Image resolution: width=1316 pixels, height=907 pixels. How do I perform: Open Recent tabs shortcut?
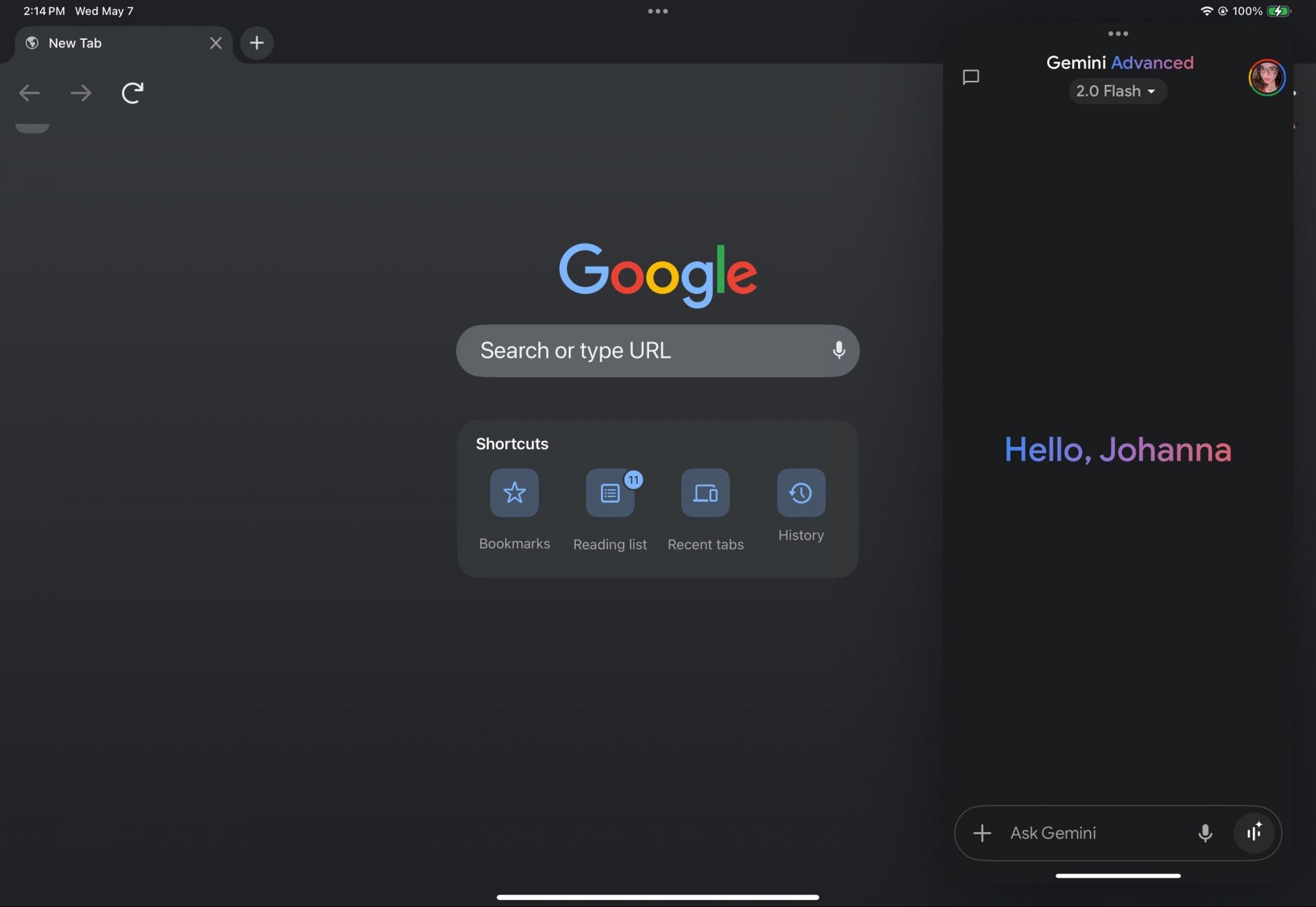click(x=705, y=493)
